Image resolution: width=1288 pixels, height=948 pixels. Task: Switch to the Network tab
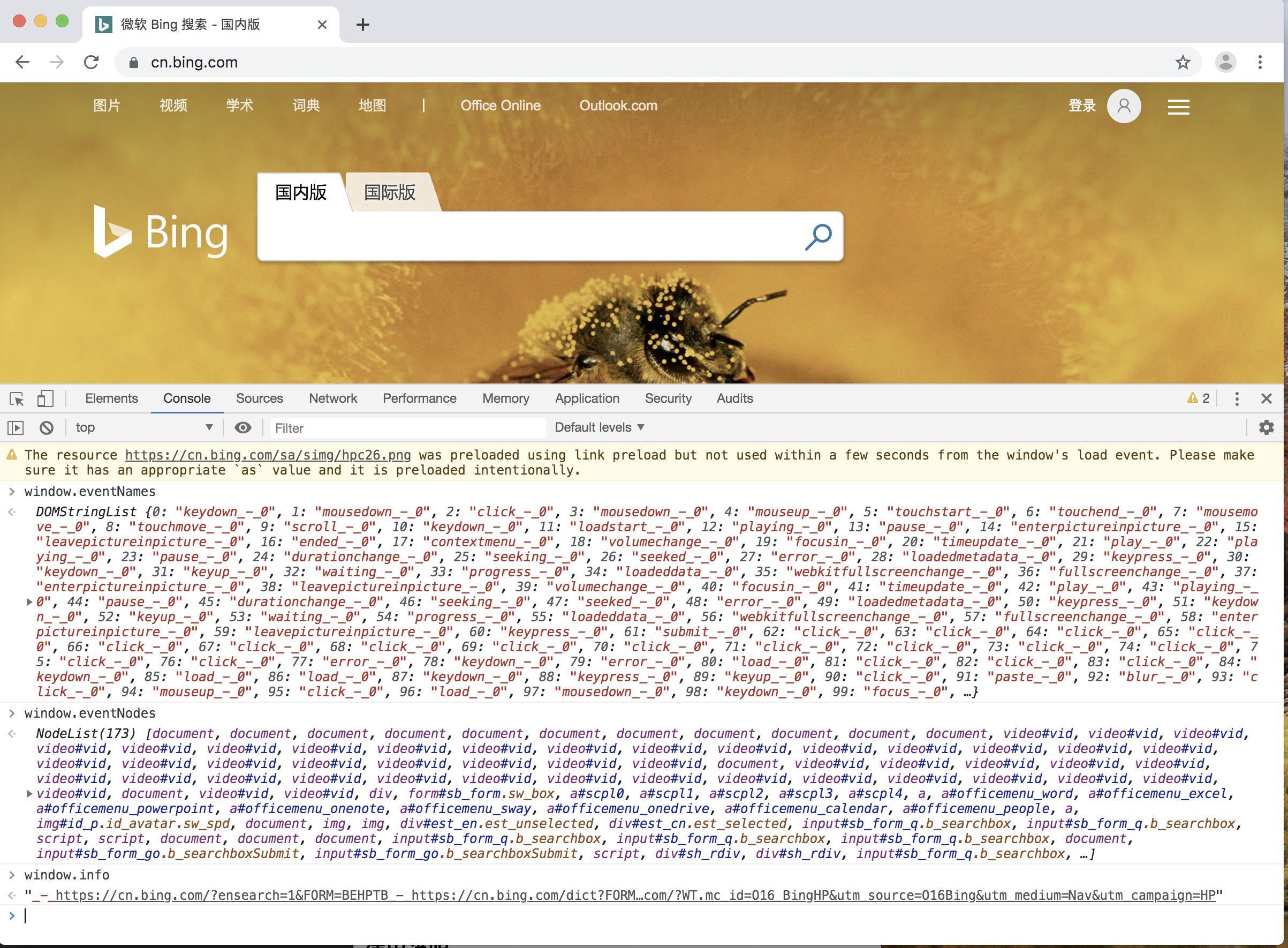click(x=332, y=398)
